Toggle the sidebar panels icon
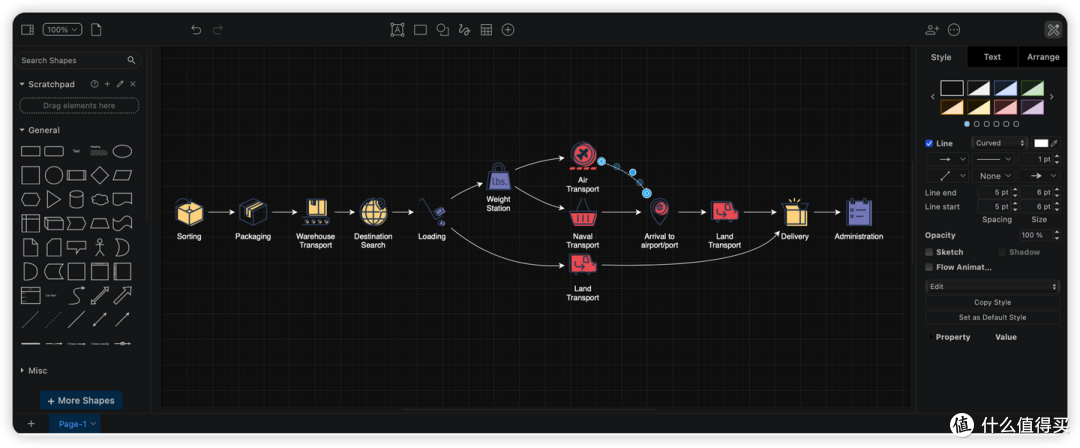This screenshot has height=448, width=1080. point(28,30)
